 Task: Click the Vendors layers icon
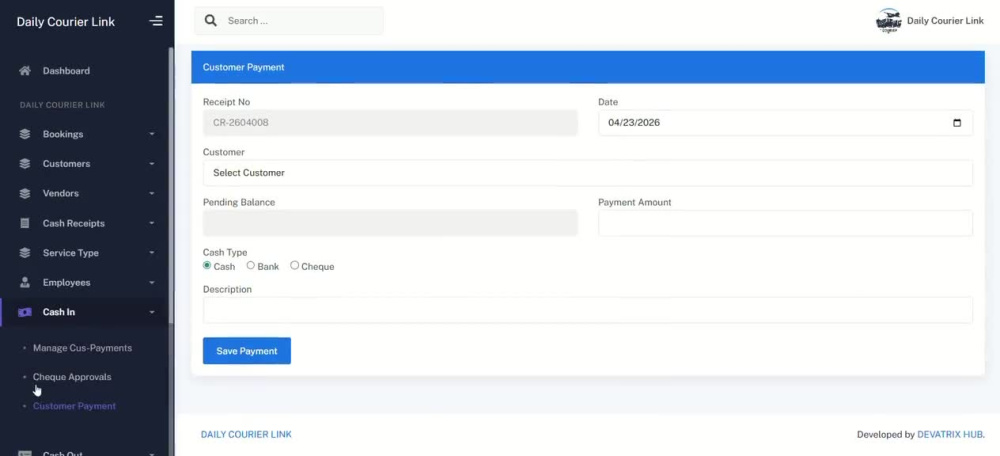click(25, 193)
